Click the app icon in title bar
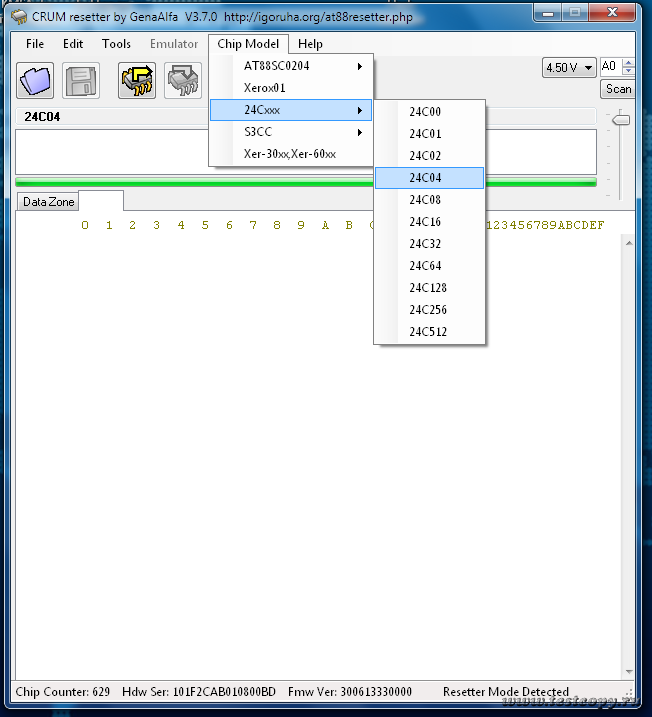 pos(18,18)
